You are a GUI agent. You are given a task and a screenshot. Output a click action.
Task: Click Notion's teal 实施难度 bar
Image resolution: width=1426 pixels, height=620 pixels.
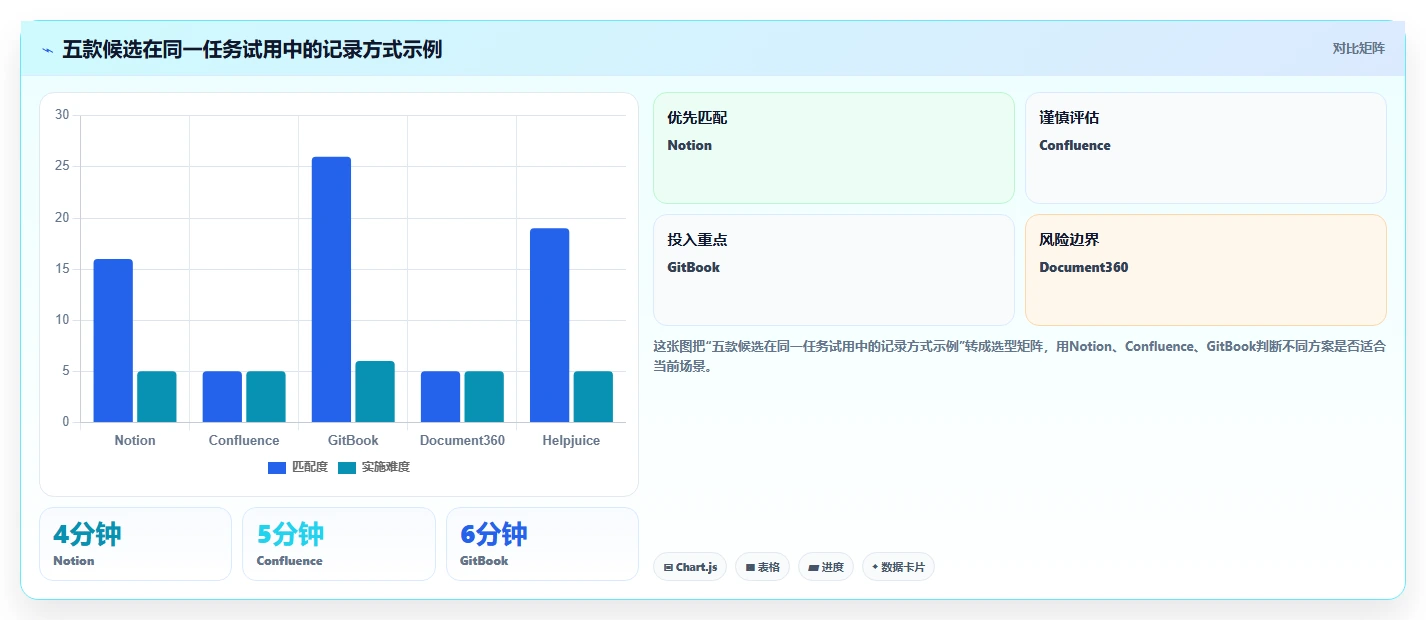coord(157,397)
